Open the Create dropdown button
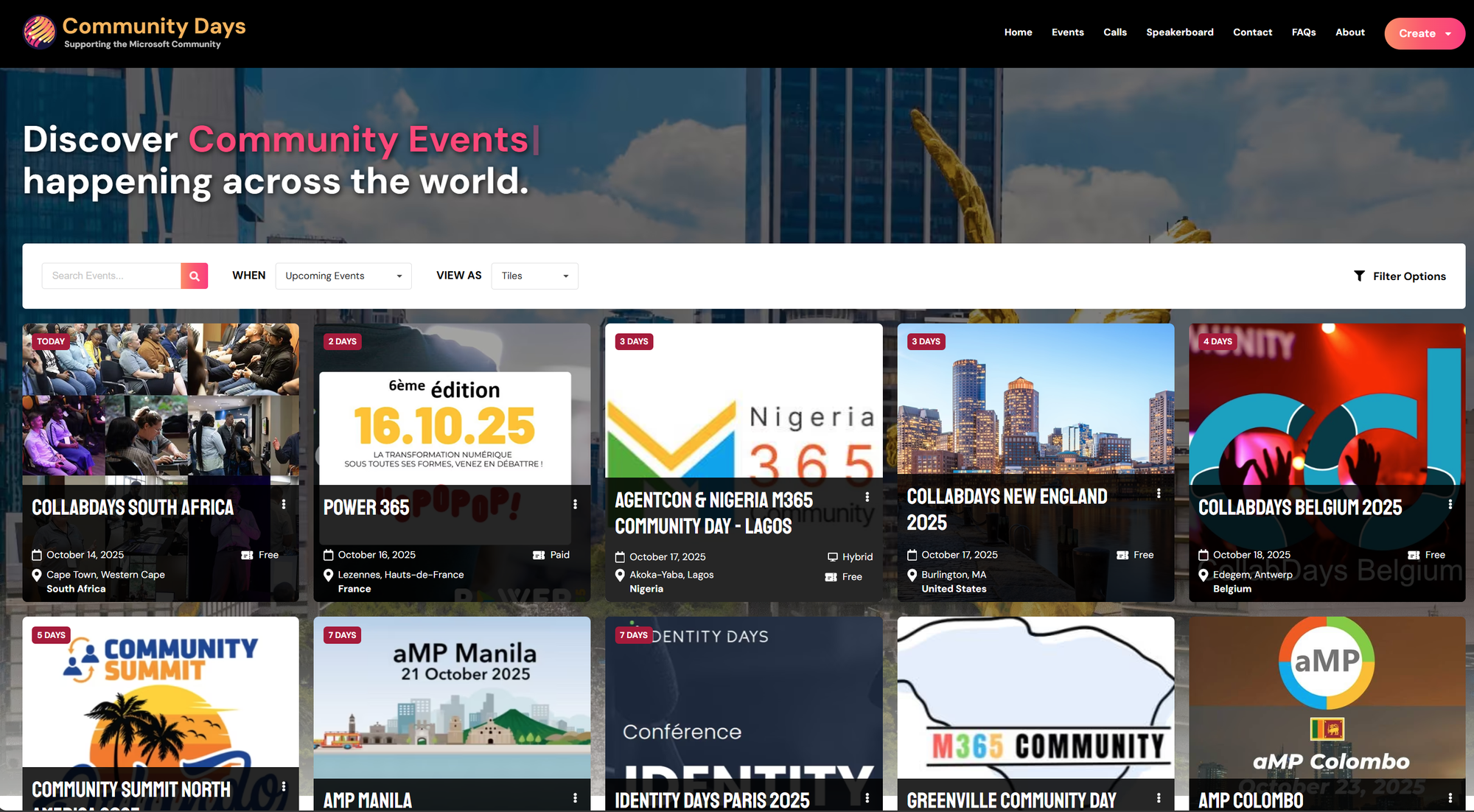The width and height of the screenshot is (1474, 812). click(x=1424, y=33)
